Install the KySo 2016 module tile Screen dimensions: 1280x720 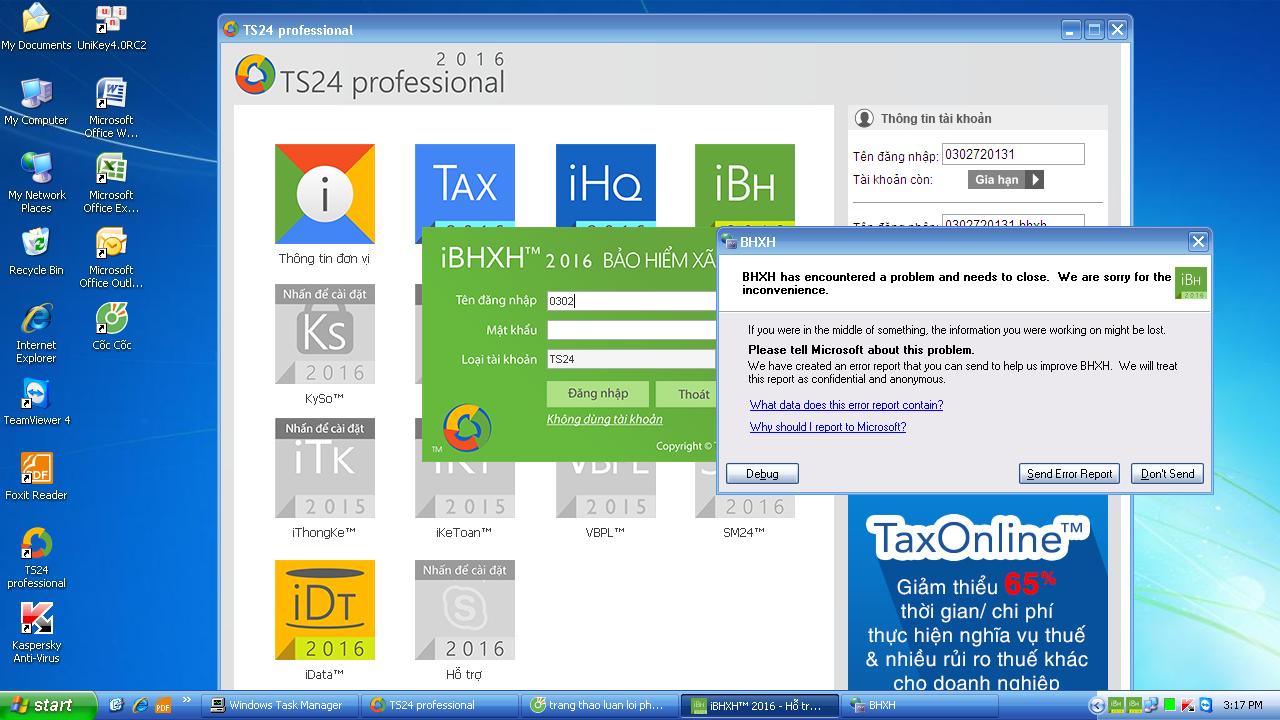click(325, 334)
